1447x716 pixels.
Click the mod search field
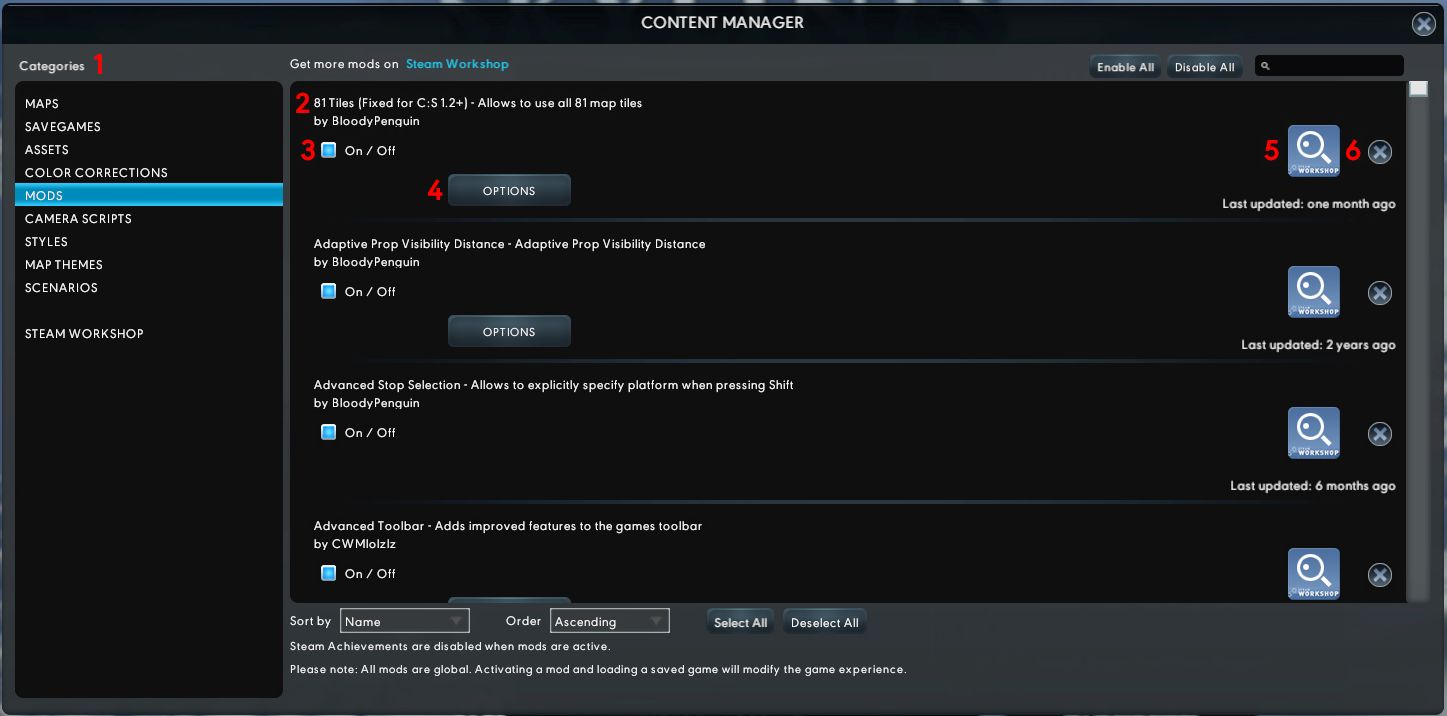click(x=1329, y=66)
